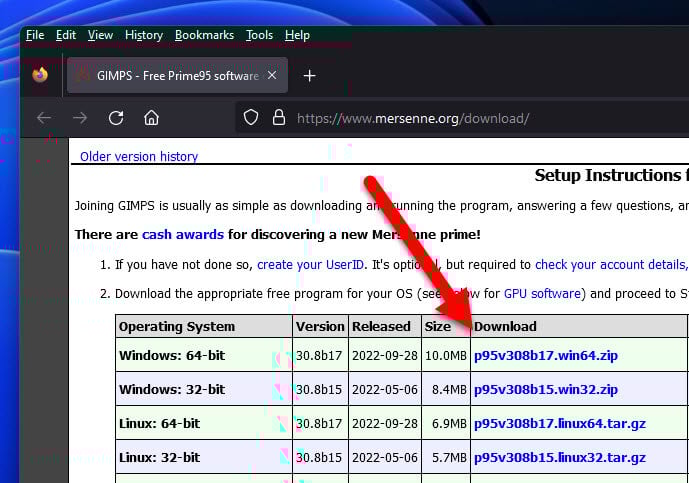Screen dimensions: 689x483
Task: Click the Setup Instructions heading
Action: (612, 175)
